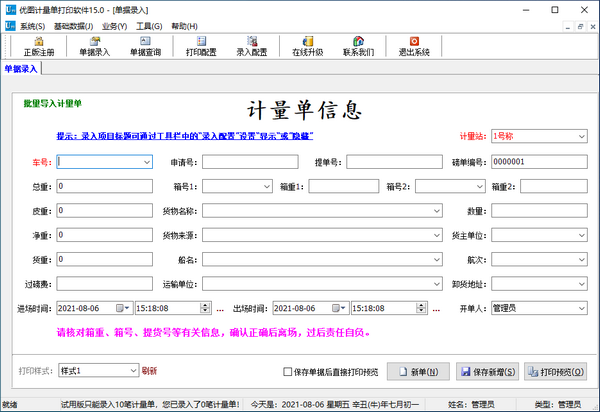Open the 业务 menu
The width and height of the screenshot is (600, 412).
tap(114, 25)
